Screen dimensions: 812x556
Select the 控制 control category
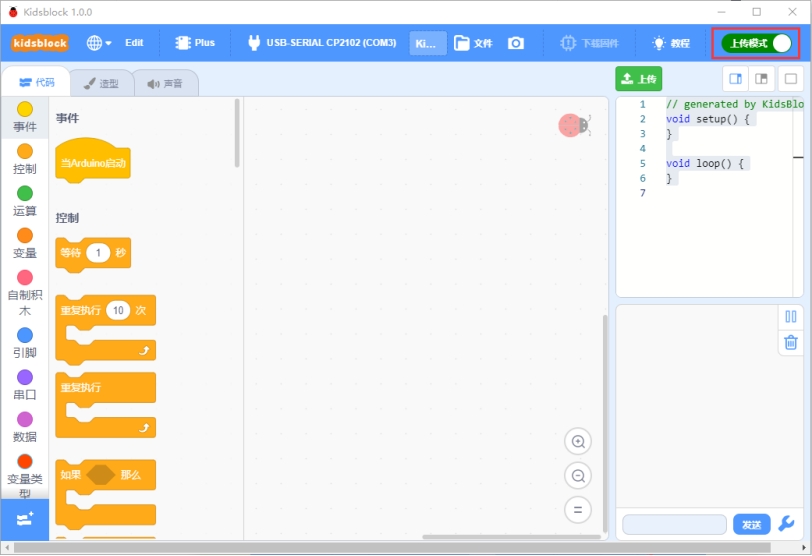click(25, 159)
